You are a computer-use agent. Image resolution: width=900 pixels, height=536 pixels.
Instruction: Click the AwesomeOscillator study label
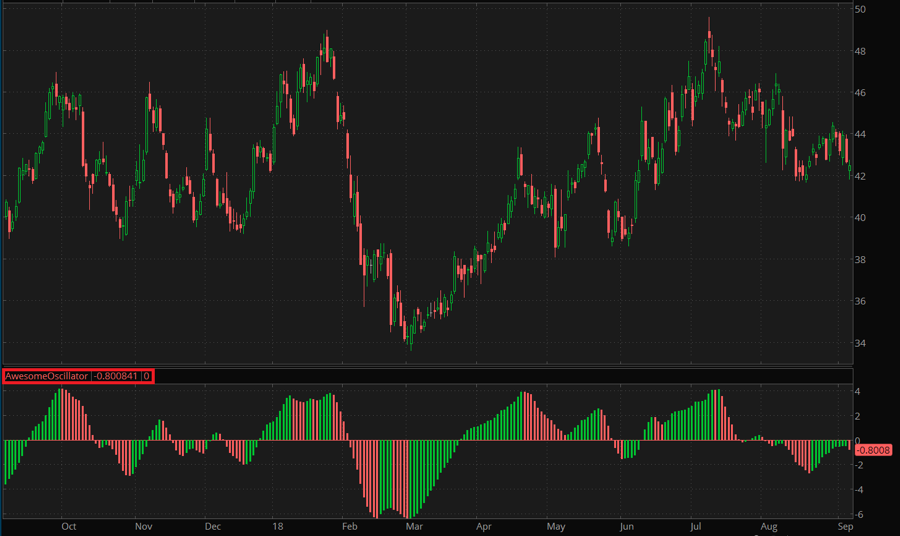47,376
